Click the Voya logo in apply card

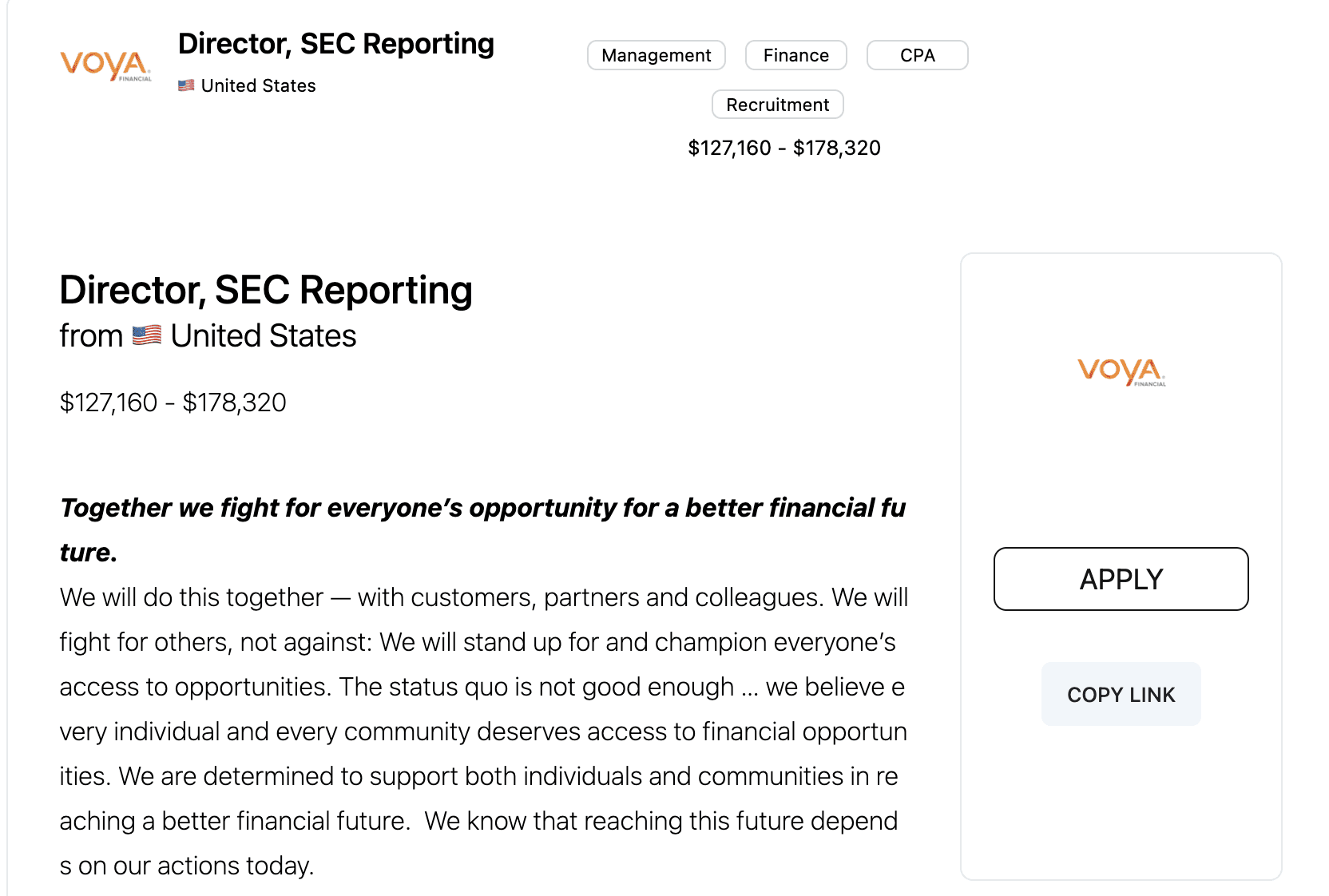coord(1121,371)
